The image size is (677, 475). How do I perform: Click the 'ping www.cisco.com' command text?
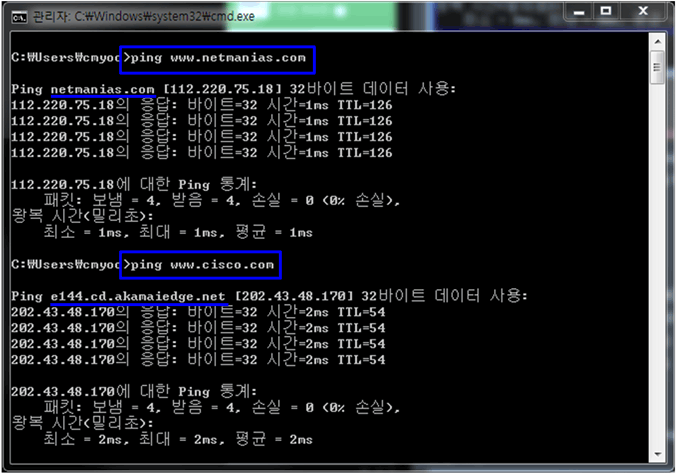[202, 265]
